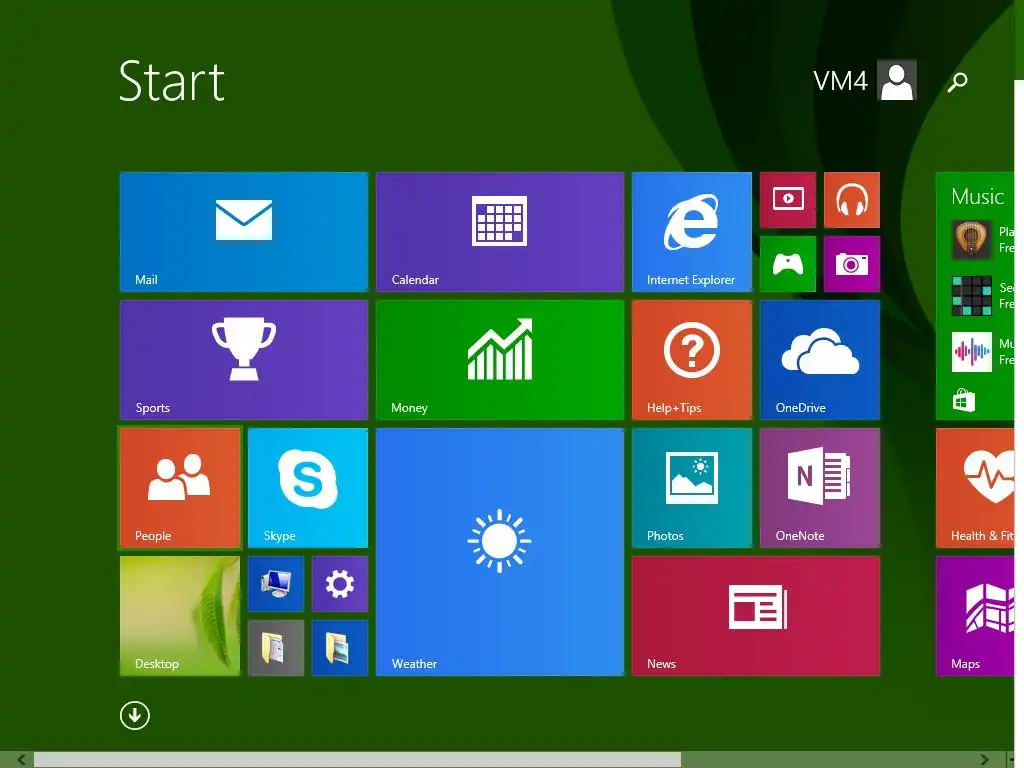Open PC Settings gear tile
Screen dimensions: 1024x768
tap(340, 584)
